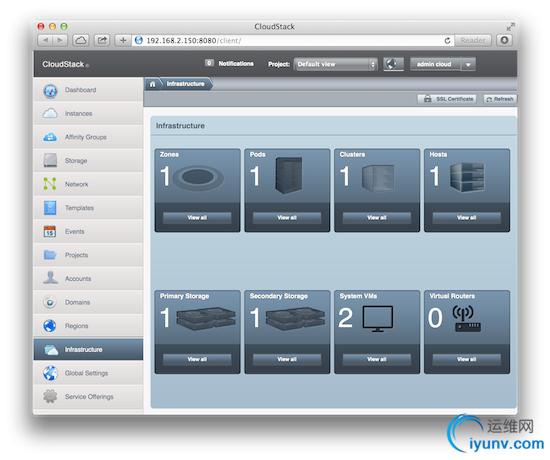The height and width of the screenshot is (460, 550).
Task: Click the address bar URL field
Action: tap(293, 40)
